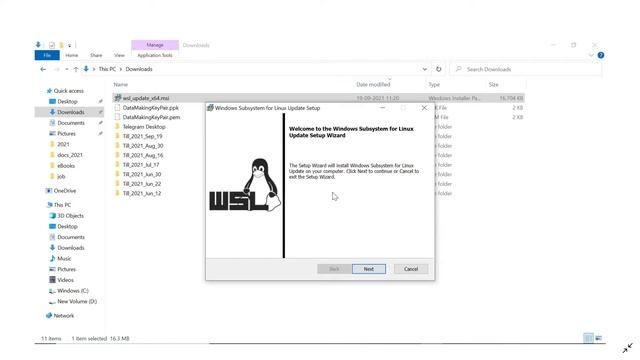640x360 pixels.
Task: Select DataMakingKeyPair.ppk file
Action: [151, 108]
